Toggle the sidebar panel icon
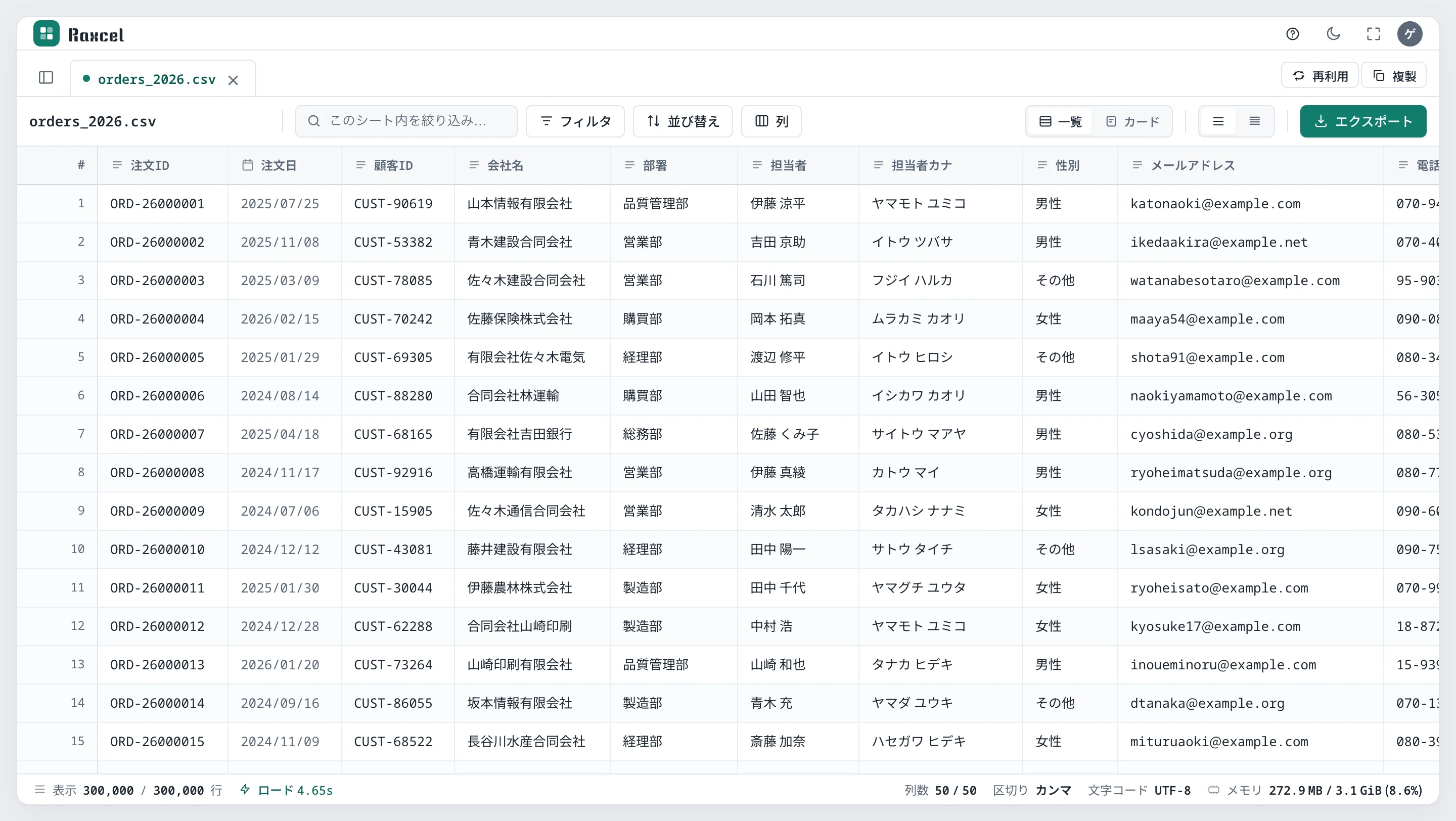This screenshot has width=1456, height=821. coord(47,77)
